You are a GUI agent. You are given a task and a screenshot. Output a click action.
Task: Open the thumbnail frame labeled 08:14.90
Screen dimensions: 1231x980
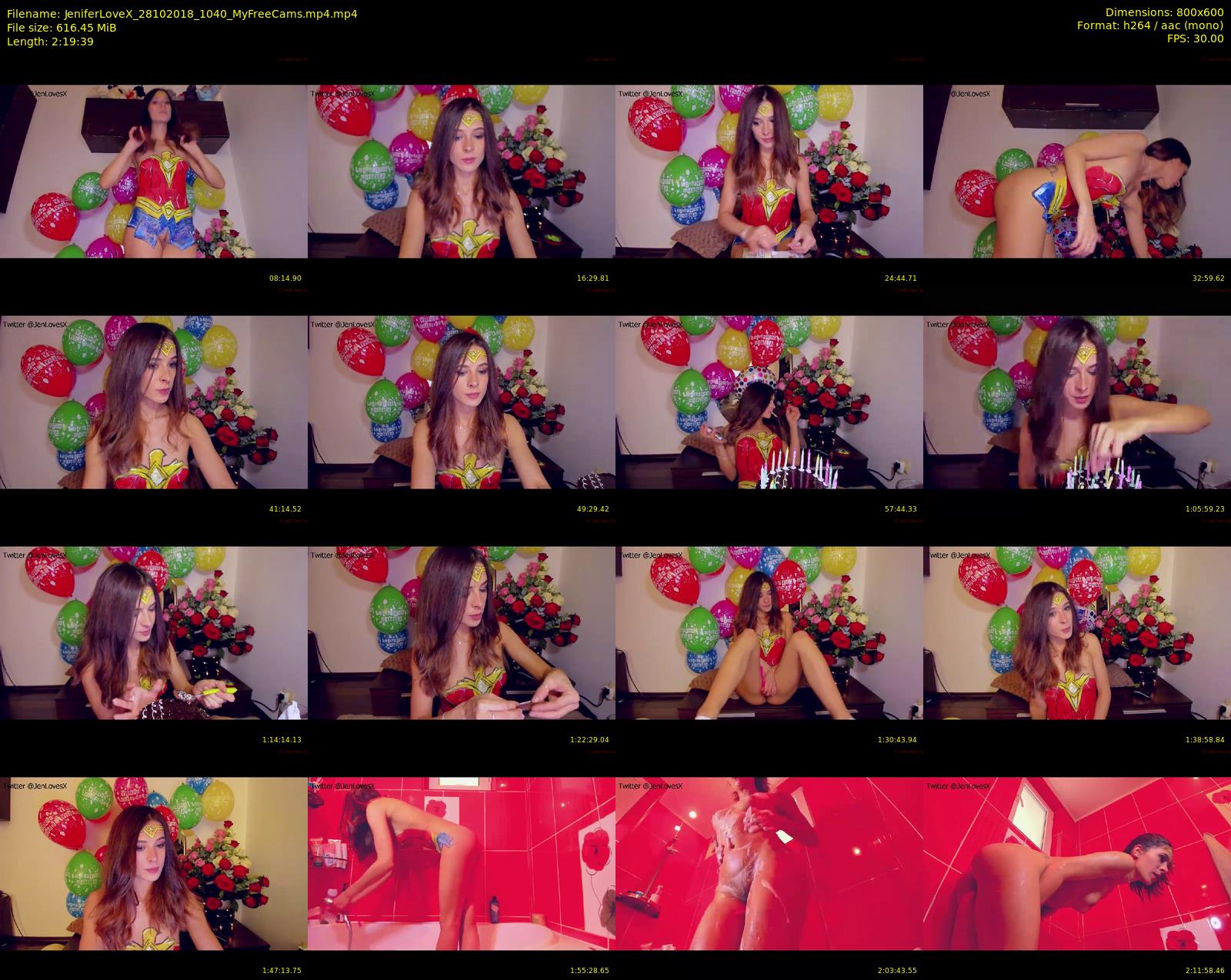coord(154,172)
